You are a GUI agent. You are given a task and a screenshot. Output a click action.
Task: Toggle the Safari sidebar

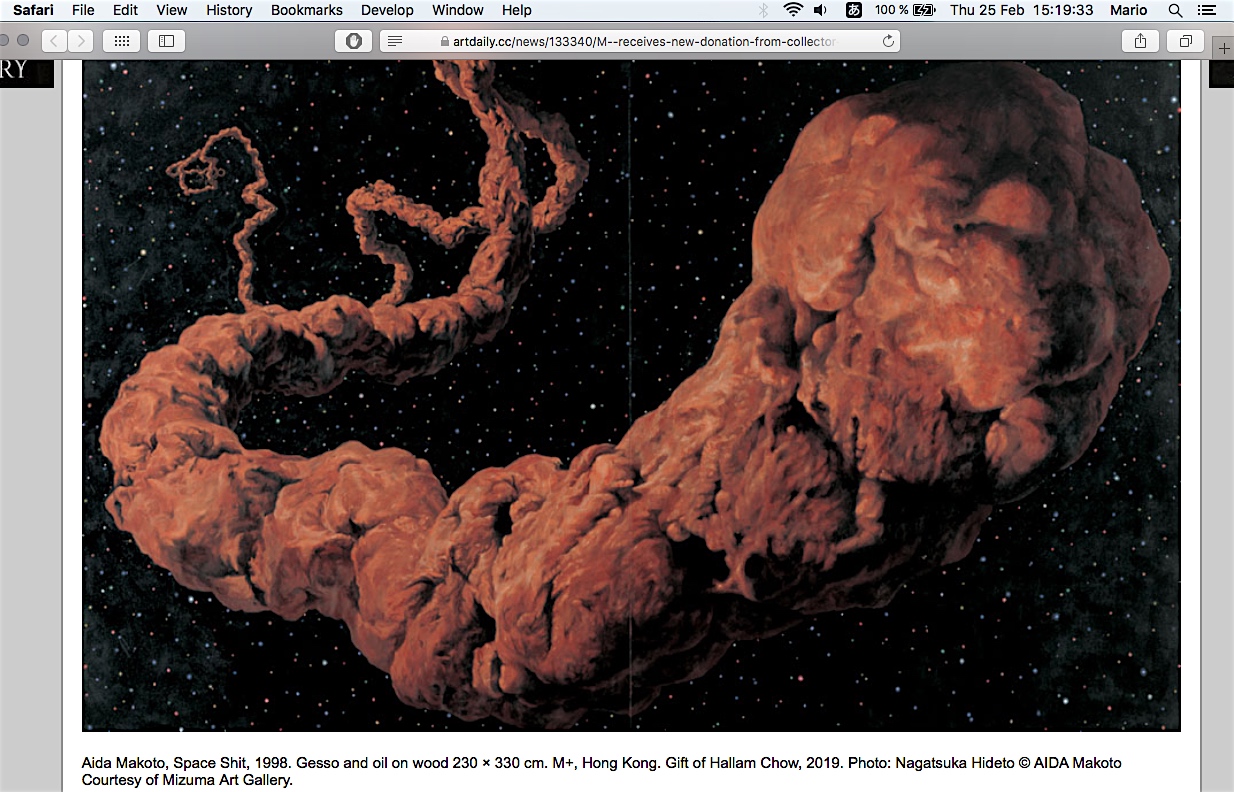click(x=167, y=41)
